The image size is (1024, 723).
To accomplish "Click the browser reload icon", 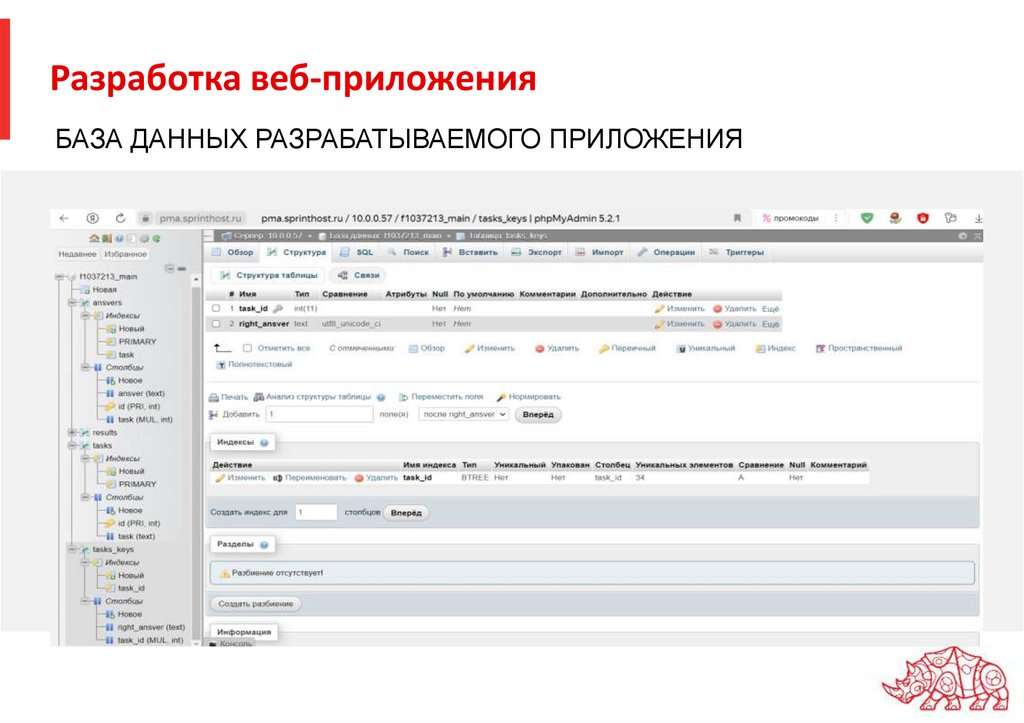I will [118, 217].
